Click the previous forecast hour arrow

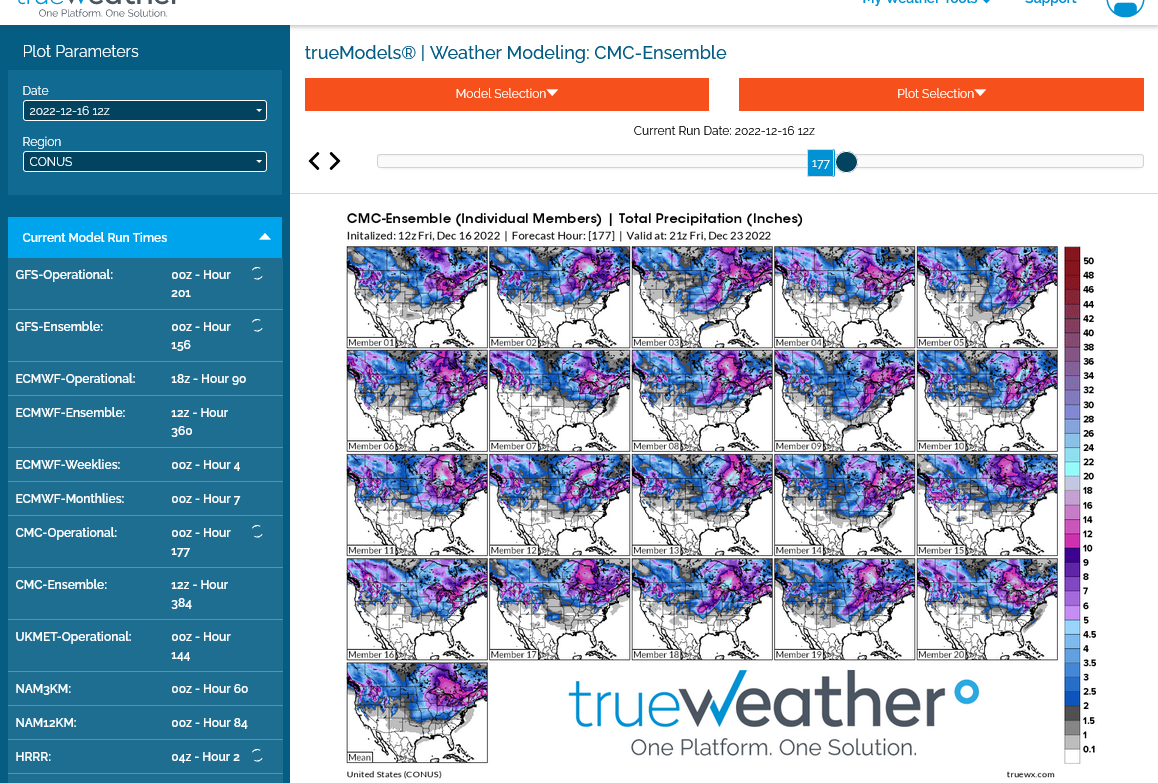(314, 161)
